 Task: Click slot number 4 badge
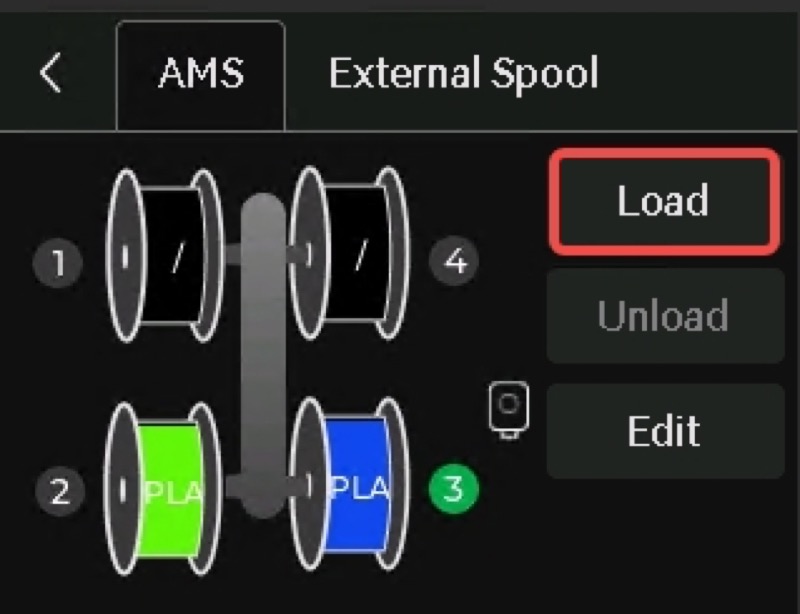point(454,261)
